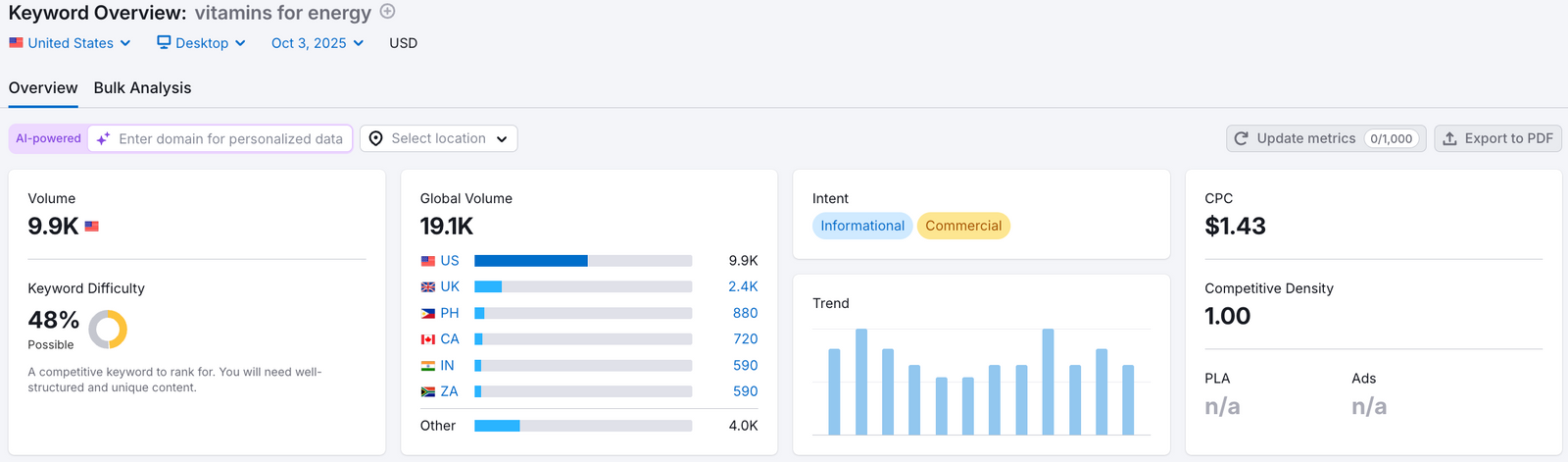Viewport: 1568px width, 462px height.
Task: Click the 880 PH volume value
Action: (745, 313)
